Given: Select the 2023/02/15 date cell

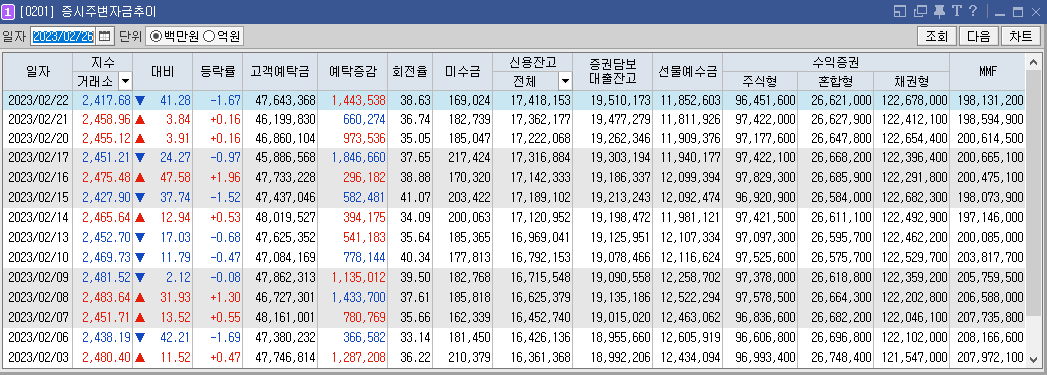Looking at the screenshot, I should point(38,198).
